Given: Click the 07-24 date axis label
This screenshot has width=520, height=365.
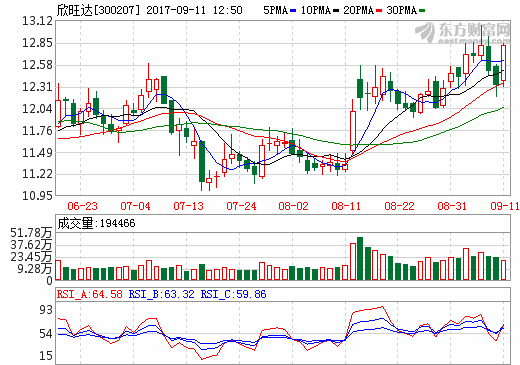Looking at the screenshot, I should (241, 206).
